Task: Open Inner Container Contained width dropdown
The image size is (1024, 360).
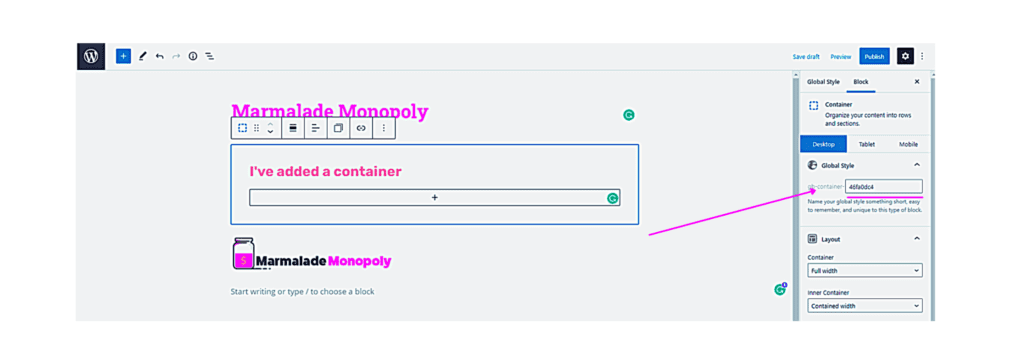Action: [865, 306]
